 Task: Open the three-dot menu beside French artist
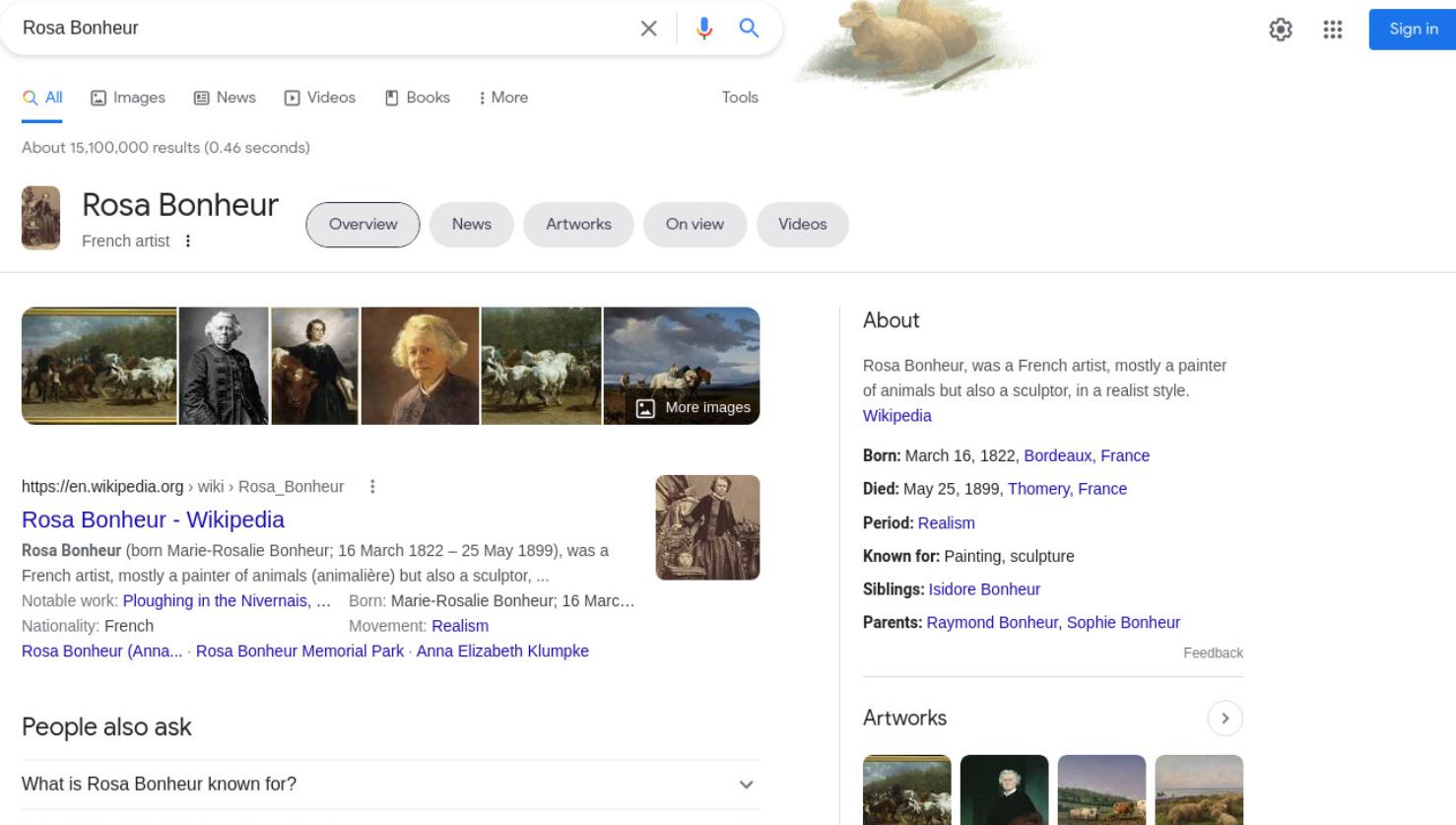[188, 241]
